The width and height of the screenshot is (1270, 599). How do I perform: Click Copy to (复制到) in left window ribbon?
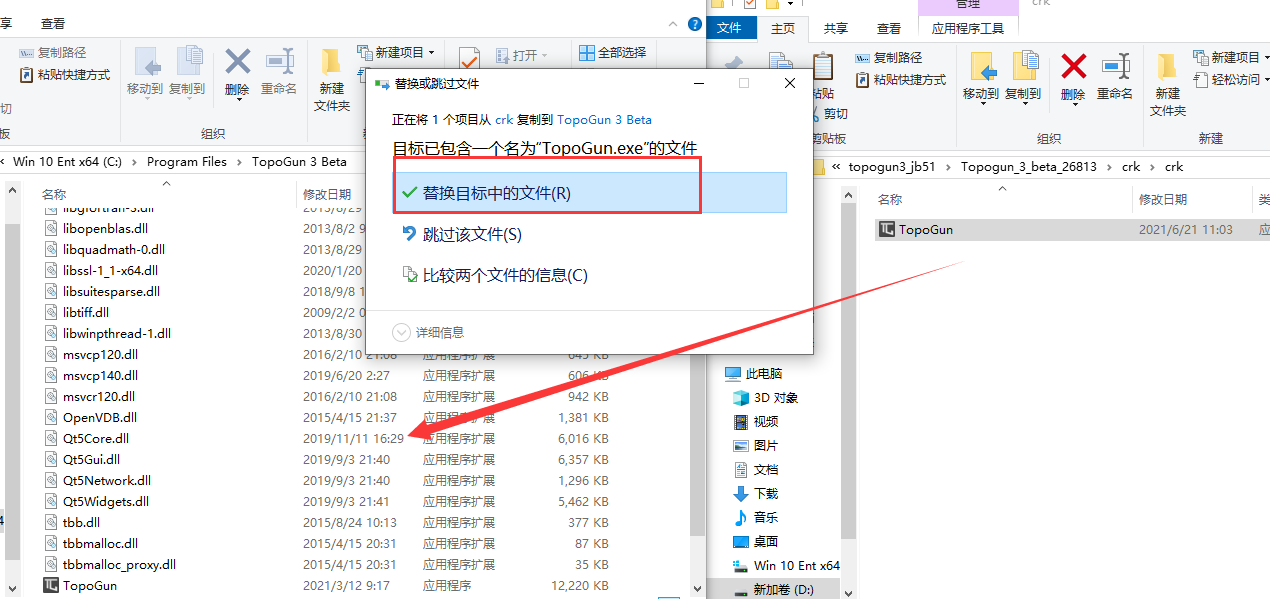point(187,71)
